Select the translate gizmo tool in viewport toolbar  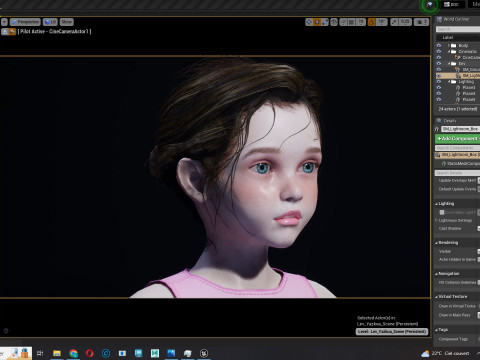point(309,22)
